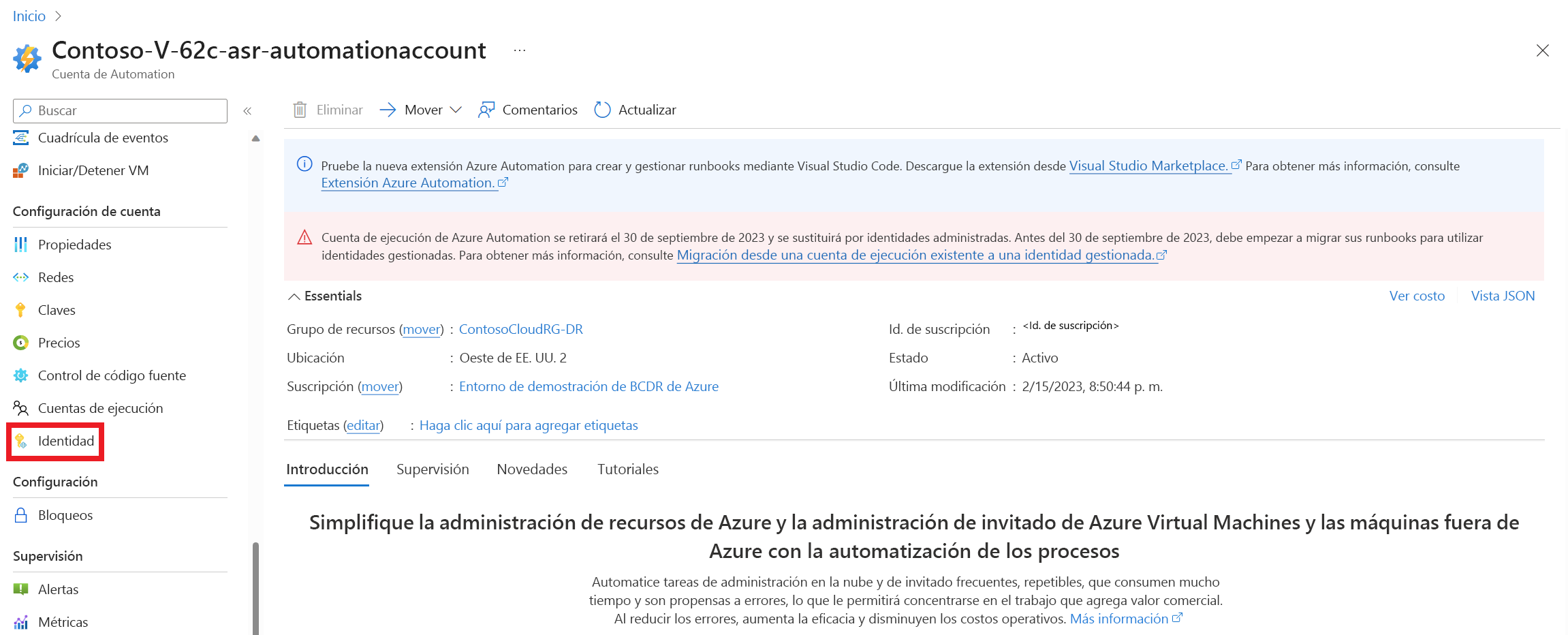Click mover link next to Grupo de recursos
This screenshot has width=1568, height=635.
pyautogui.click(x=422, y=329)
